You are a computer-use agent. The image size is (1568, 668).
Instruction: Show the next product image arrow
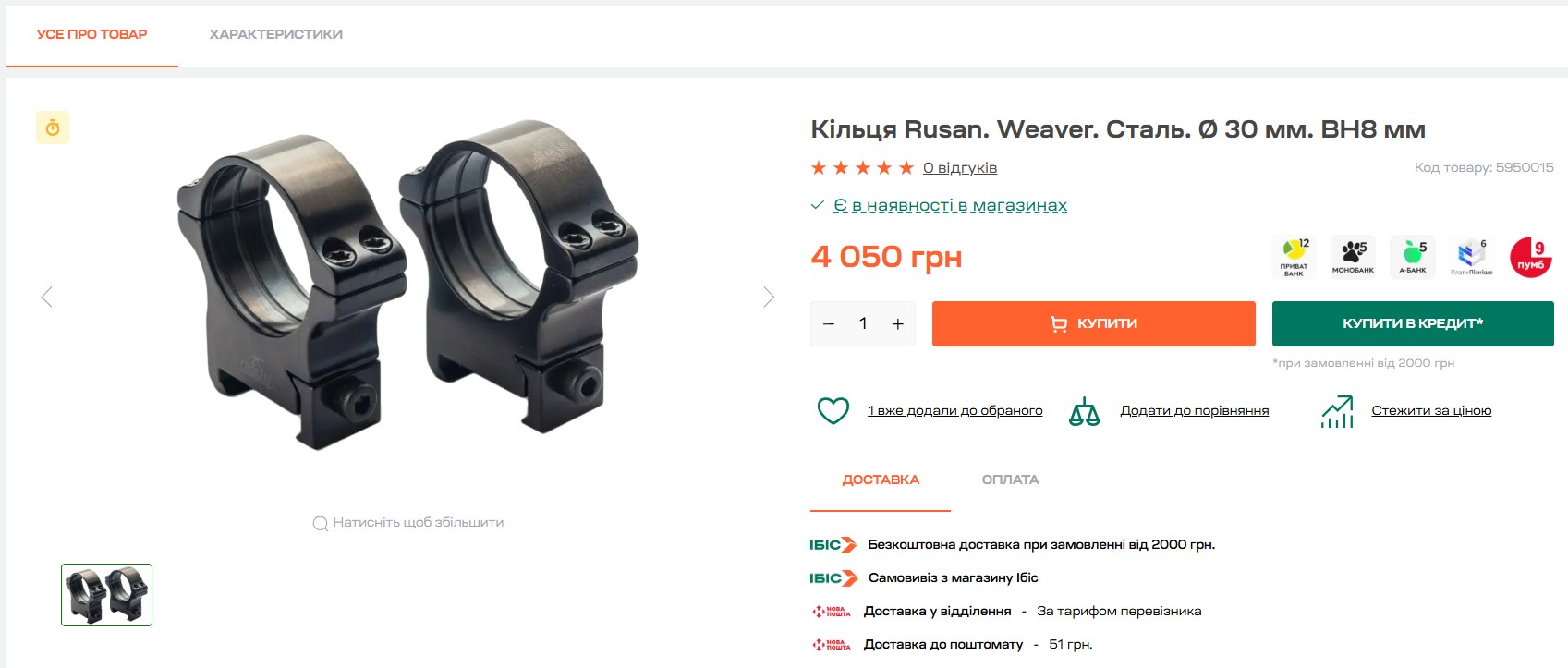tap(768, 297)
